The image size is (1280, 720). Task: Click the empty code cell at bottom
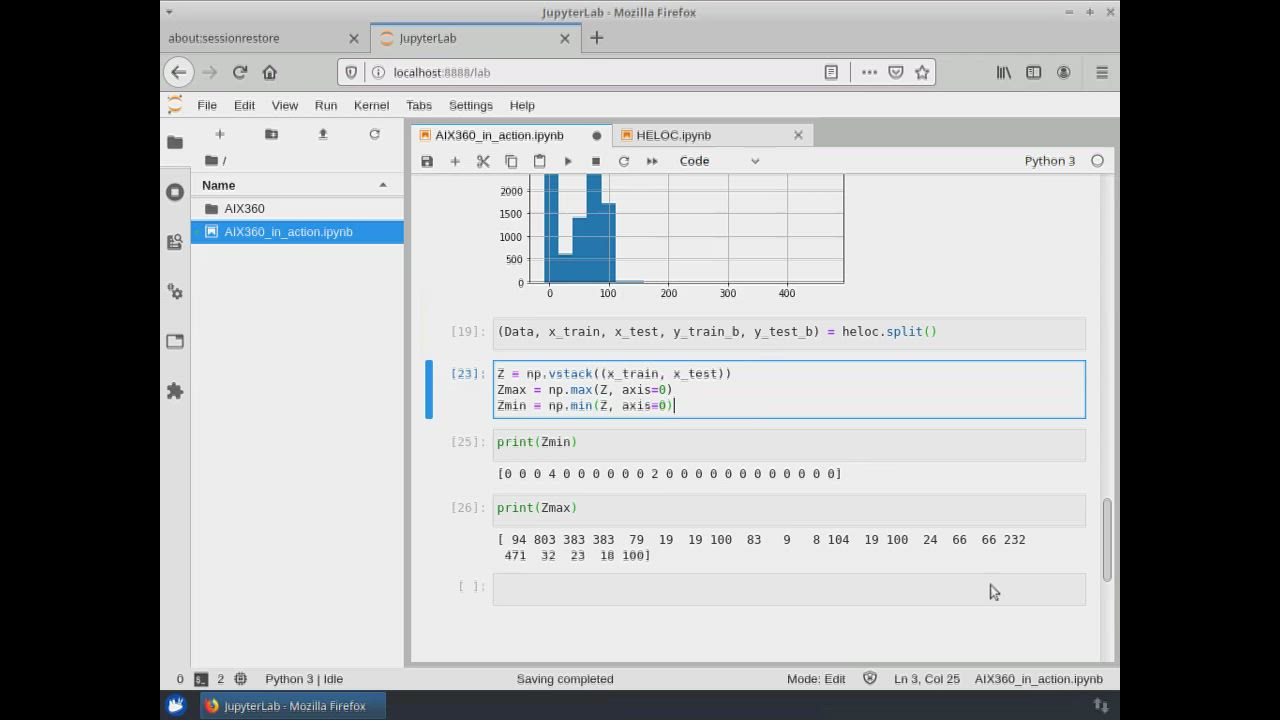(788, 589)
